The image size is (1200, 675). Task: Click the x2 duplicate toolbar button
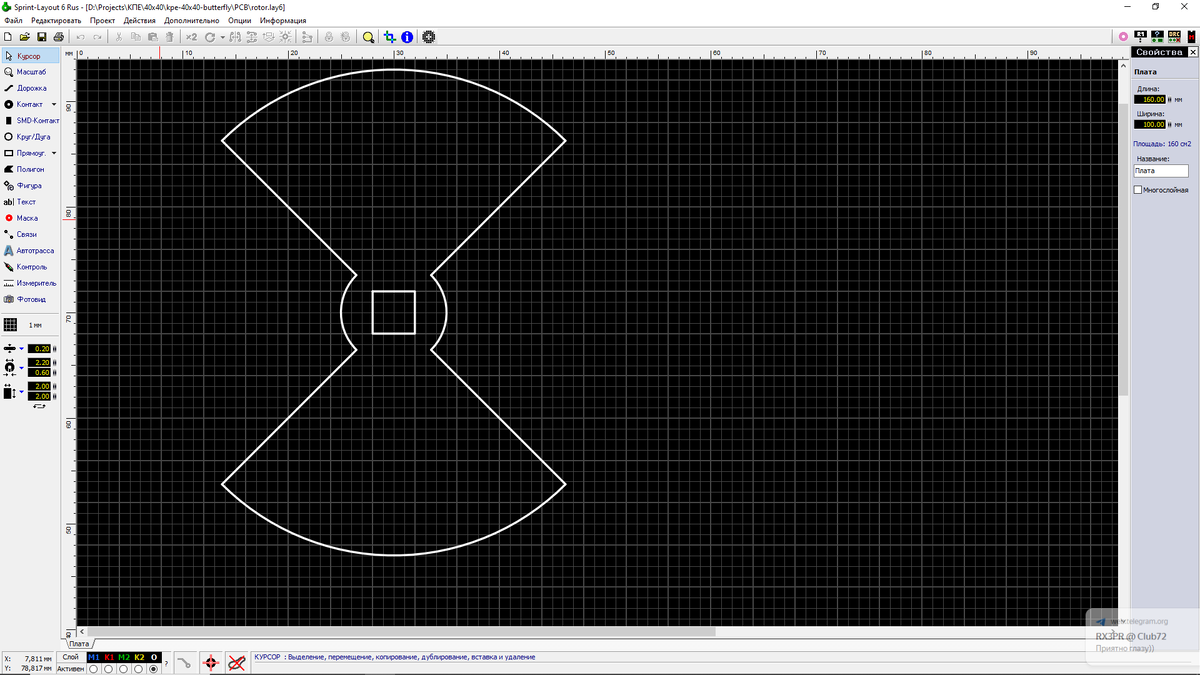pos(191,37)
